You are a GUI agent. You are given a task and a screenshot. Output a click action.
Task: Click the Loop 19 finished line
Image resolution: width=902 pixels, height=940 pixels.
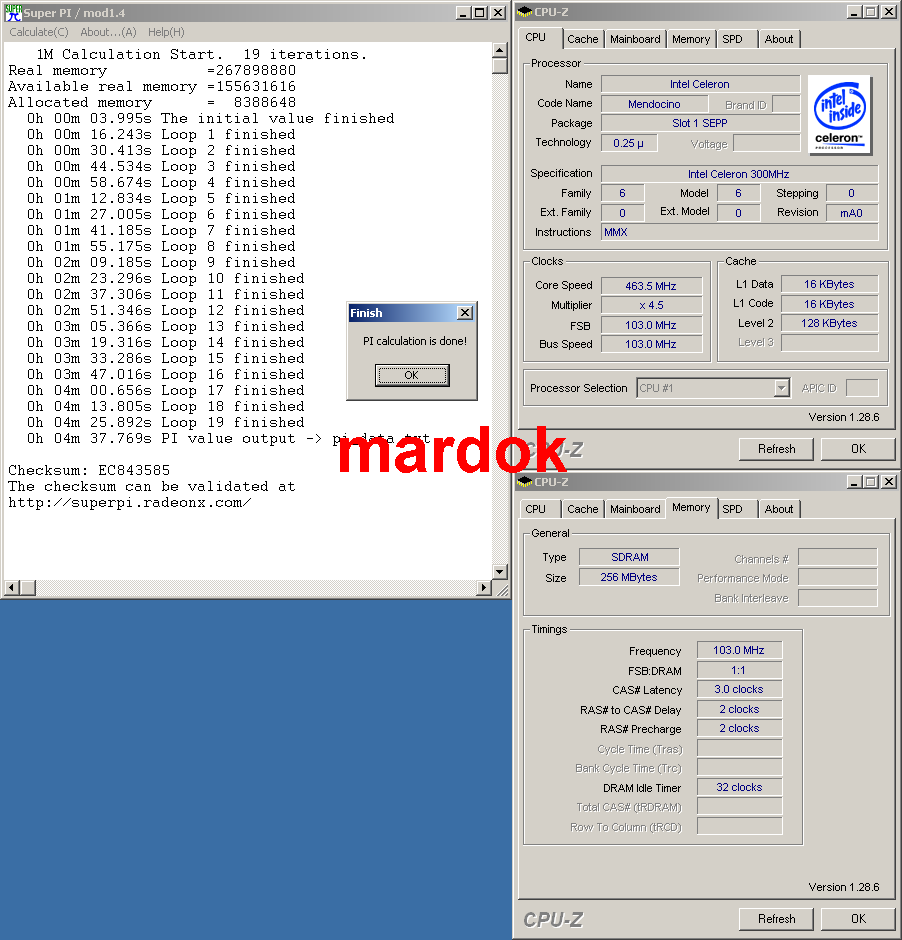pyautogui.click(x=165, y=423)
